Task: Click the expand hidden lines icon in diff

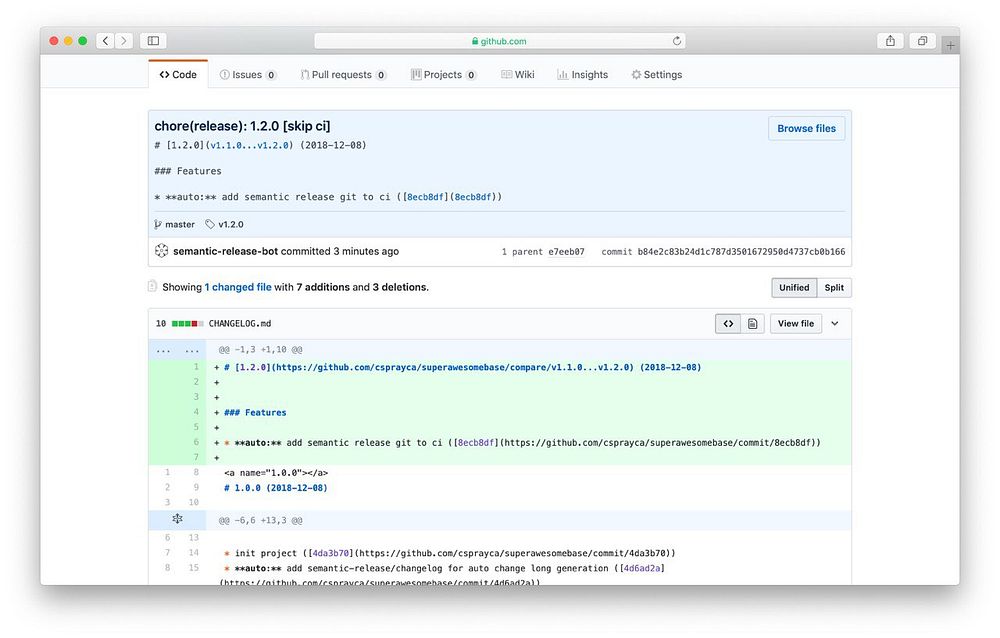Action: (177, 519)
